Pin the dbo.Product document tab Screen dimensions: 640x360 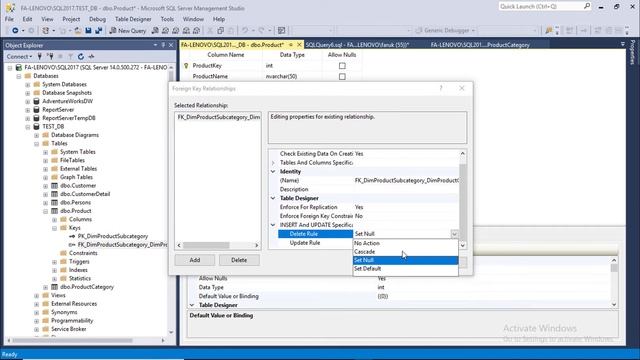pos(291,44)
